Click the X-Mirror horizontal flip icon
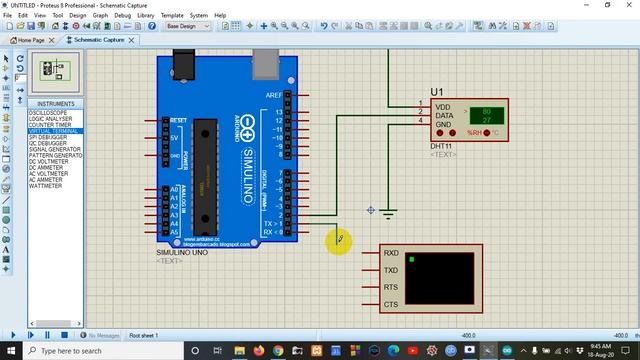 click(x=20, y=90)
